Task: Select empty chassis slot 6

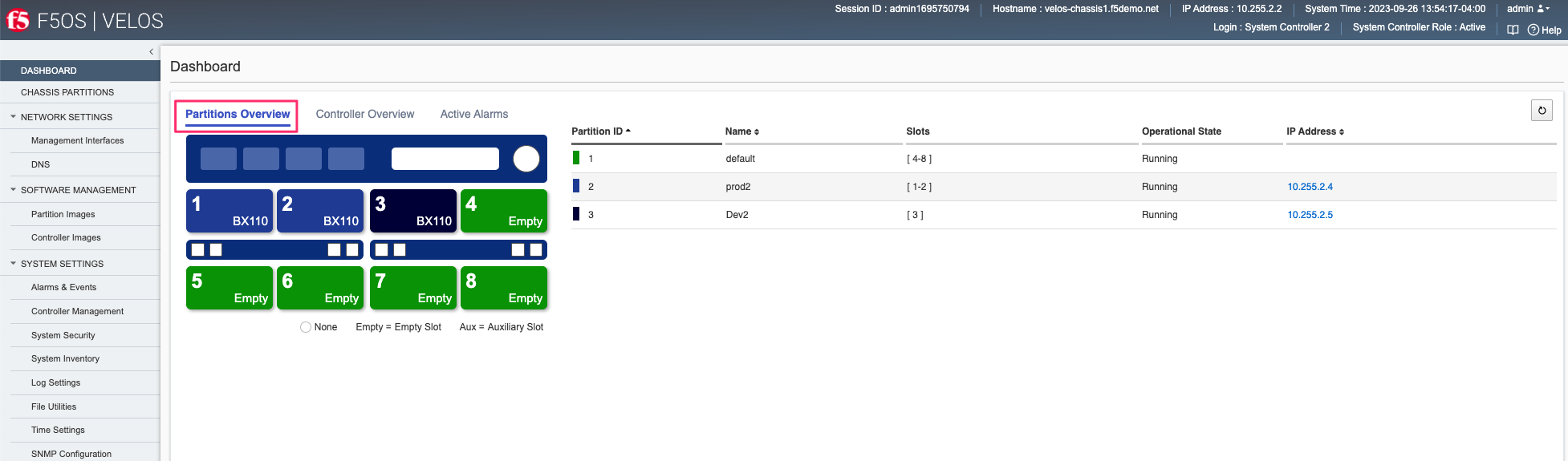Action: pyautogui.click(x=320, y=288)
